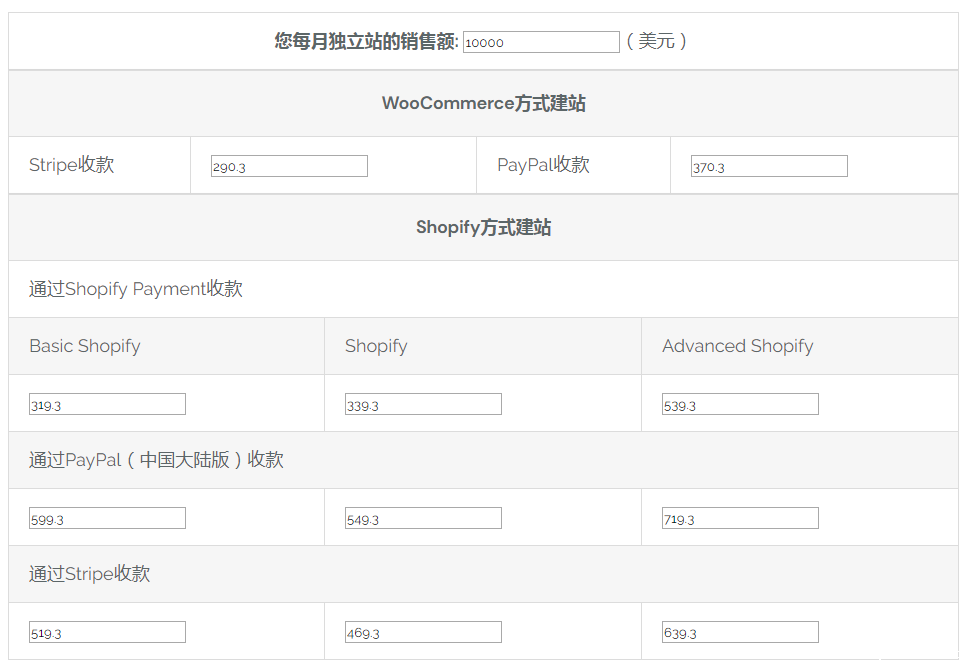
Task: Select the field showing 469.3
Action: [x=424, y=631]
